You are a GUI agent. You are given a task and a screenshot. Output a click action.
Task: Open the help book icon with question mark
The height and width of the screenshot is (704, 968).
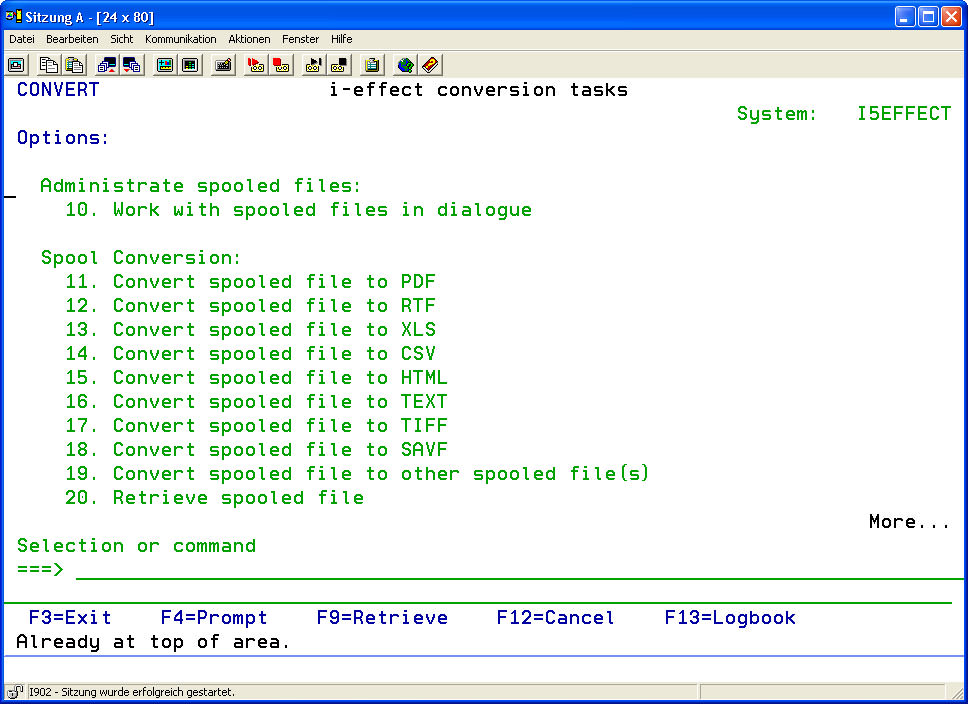coord(430,65)
